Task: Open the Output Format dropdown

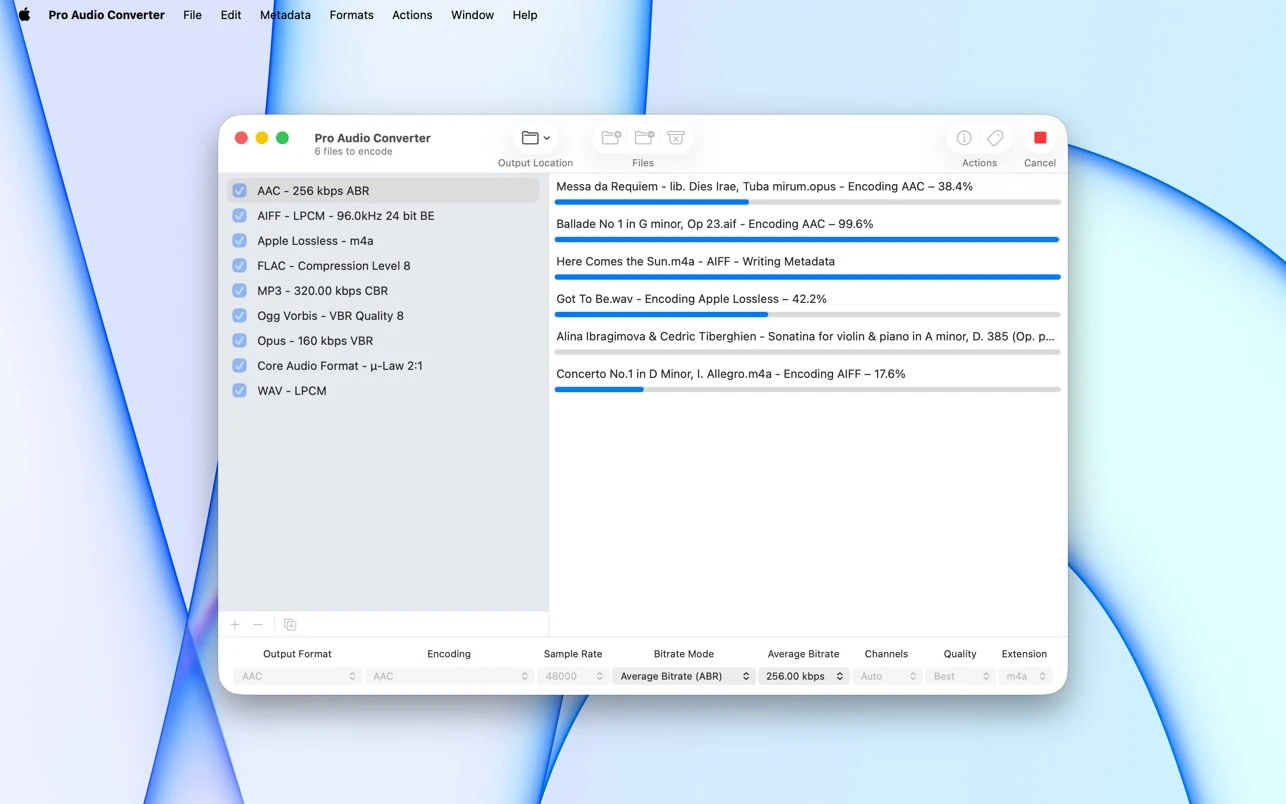Action: 297,676
